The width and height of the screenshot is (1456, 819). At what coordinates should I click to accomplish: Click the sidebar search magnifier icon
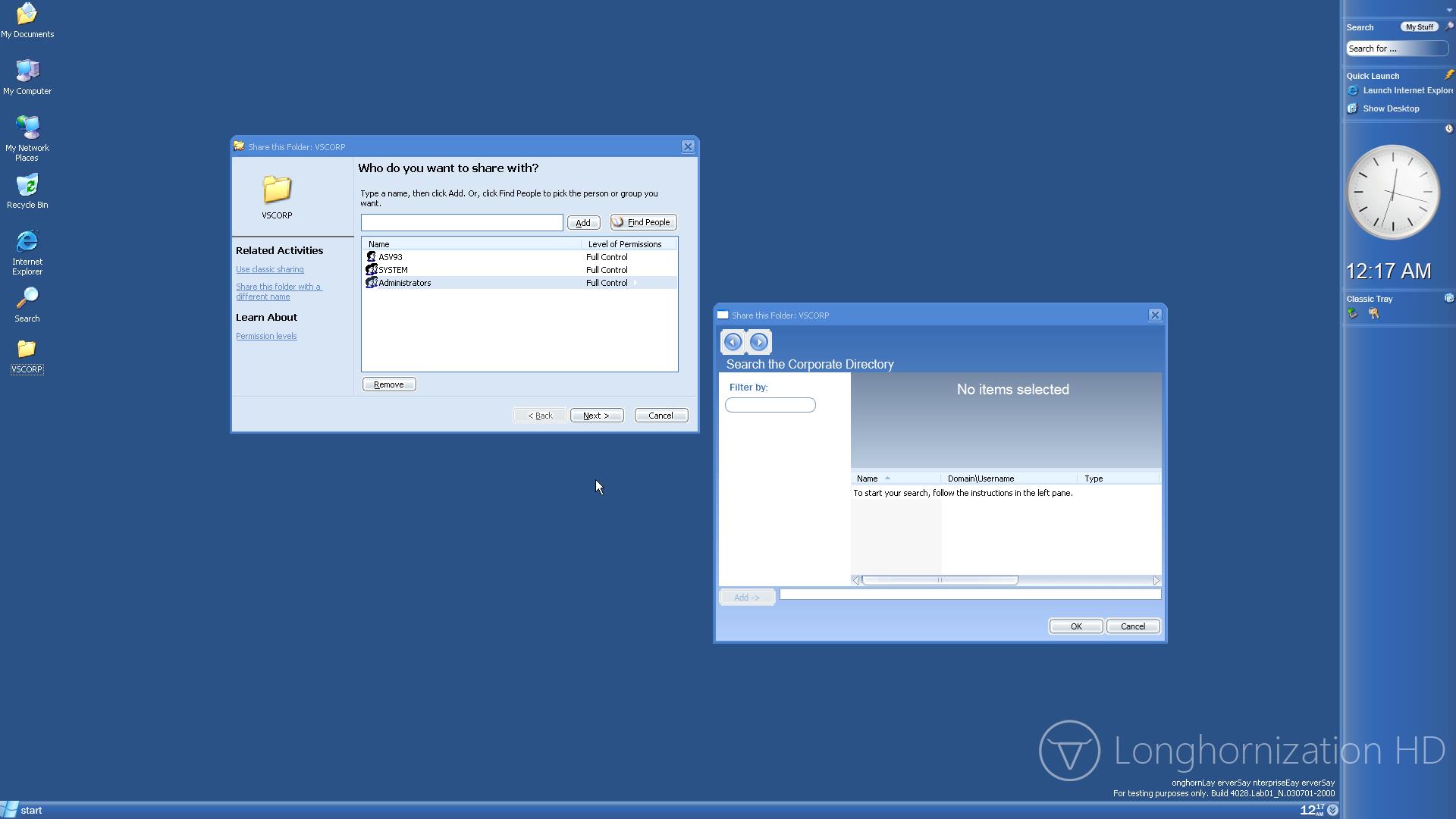[x=1448, y=27]
